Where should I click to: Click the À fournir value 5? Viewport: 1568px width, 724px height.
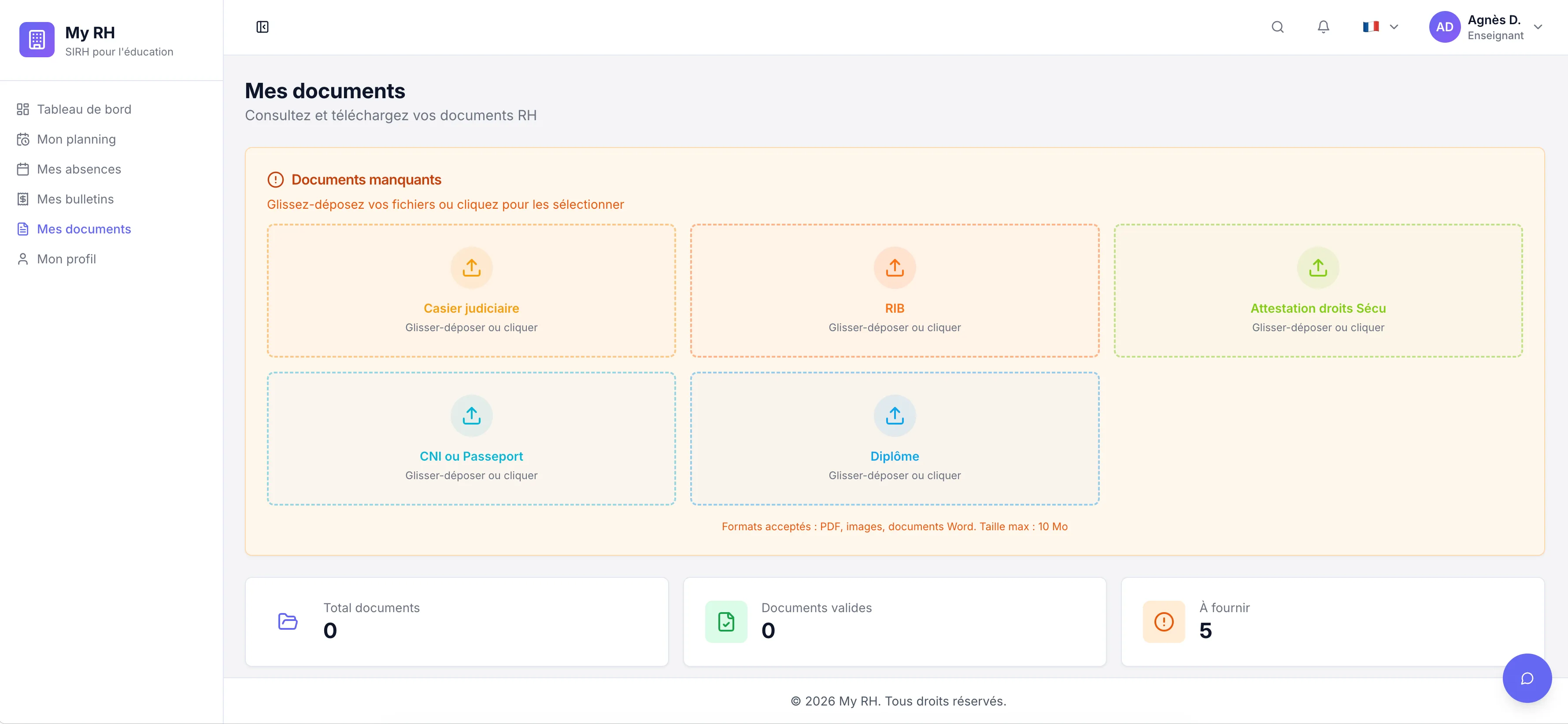click(1205, 631)
